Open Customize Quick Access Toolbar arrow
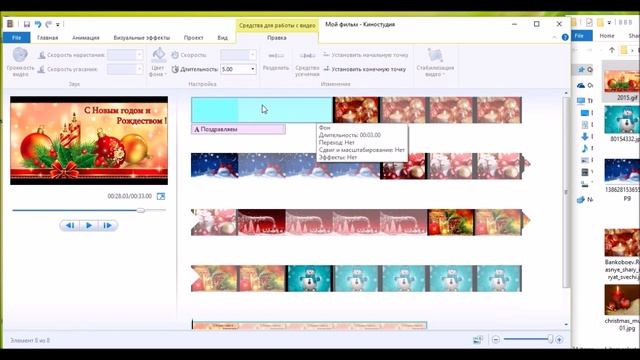The width and height of the screenshot is (640, 360). 58,25
